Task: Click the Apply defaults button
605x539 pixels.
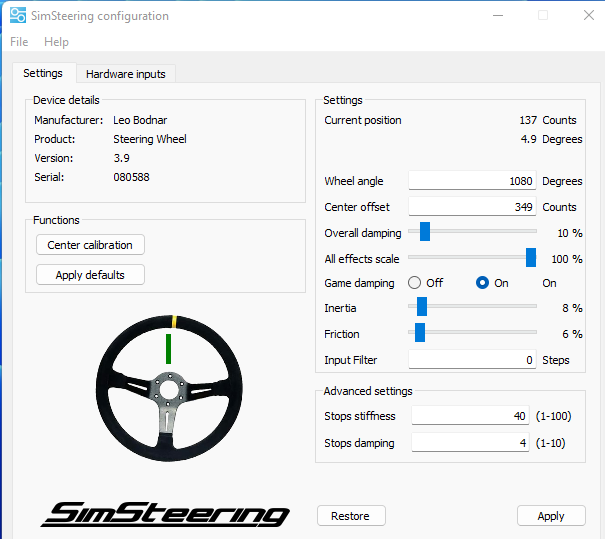Action: [x=91, y=275]
